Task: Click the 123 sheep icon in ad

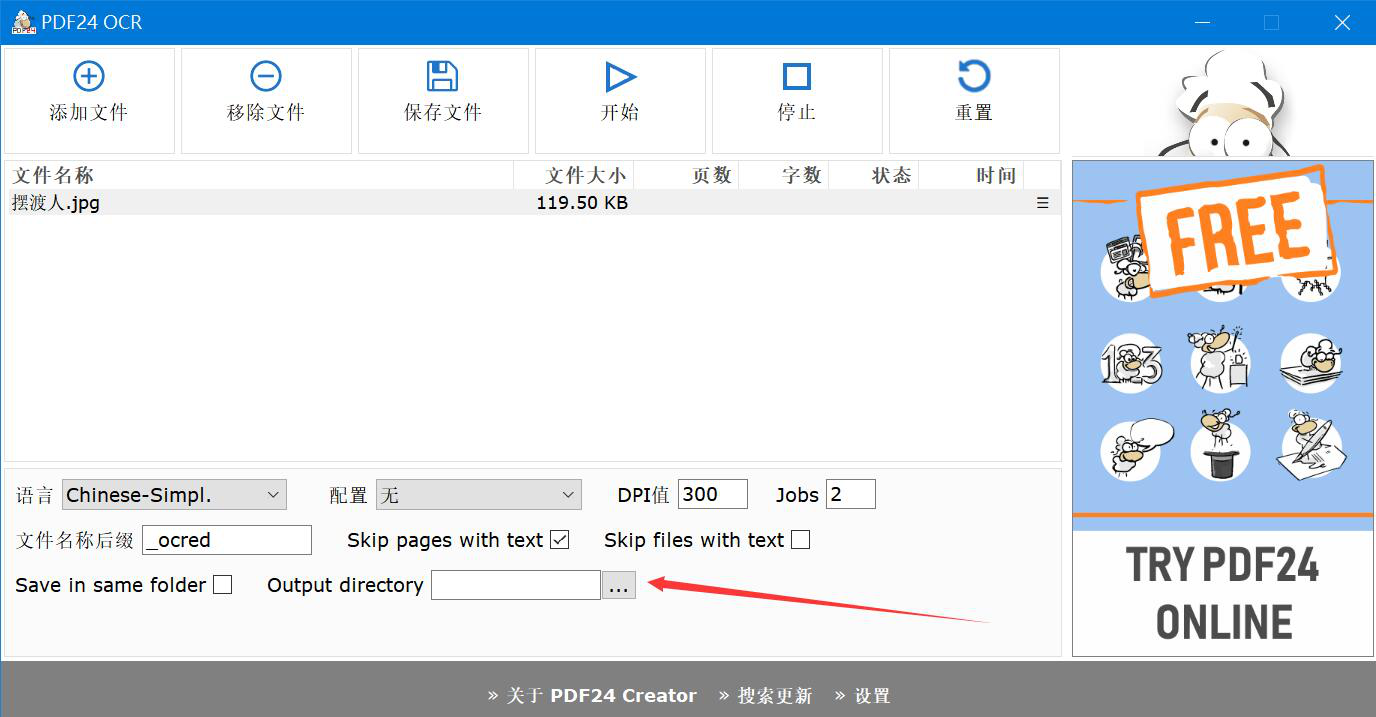Action: (1131, 363)
